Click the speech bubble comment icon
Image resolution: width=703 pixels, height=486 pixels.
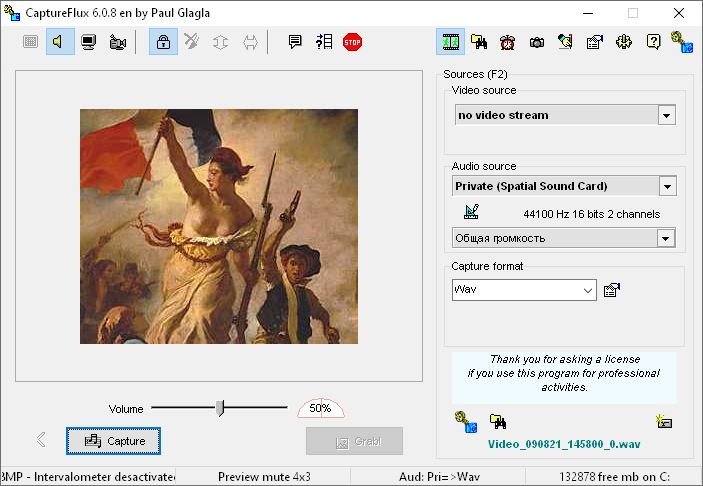[x=295, y=42]
